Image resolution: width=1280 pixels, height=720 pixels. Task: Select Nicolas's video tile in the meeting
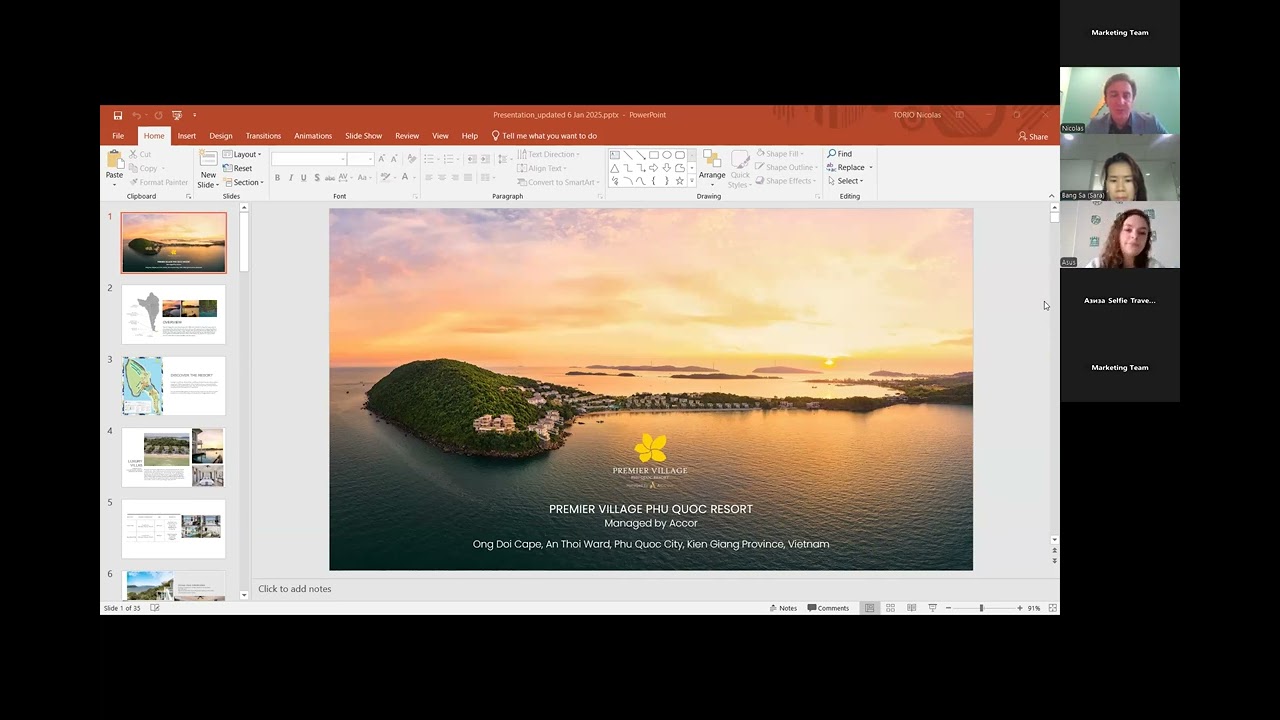coord(1120,100)
